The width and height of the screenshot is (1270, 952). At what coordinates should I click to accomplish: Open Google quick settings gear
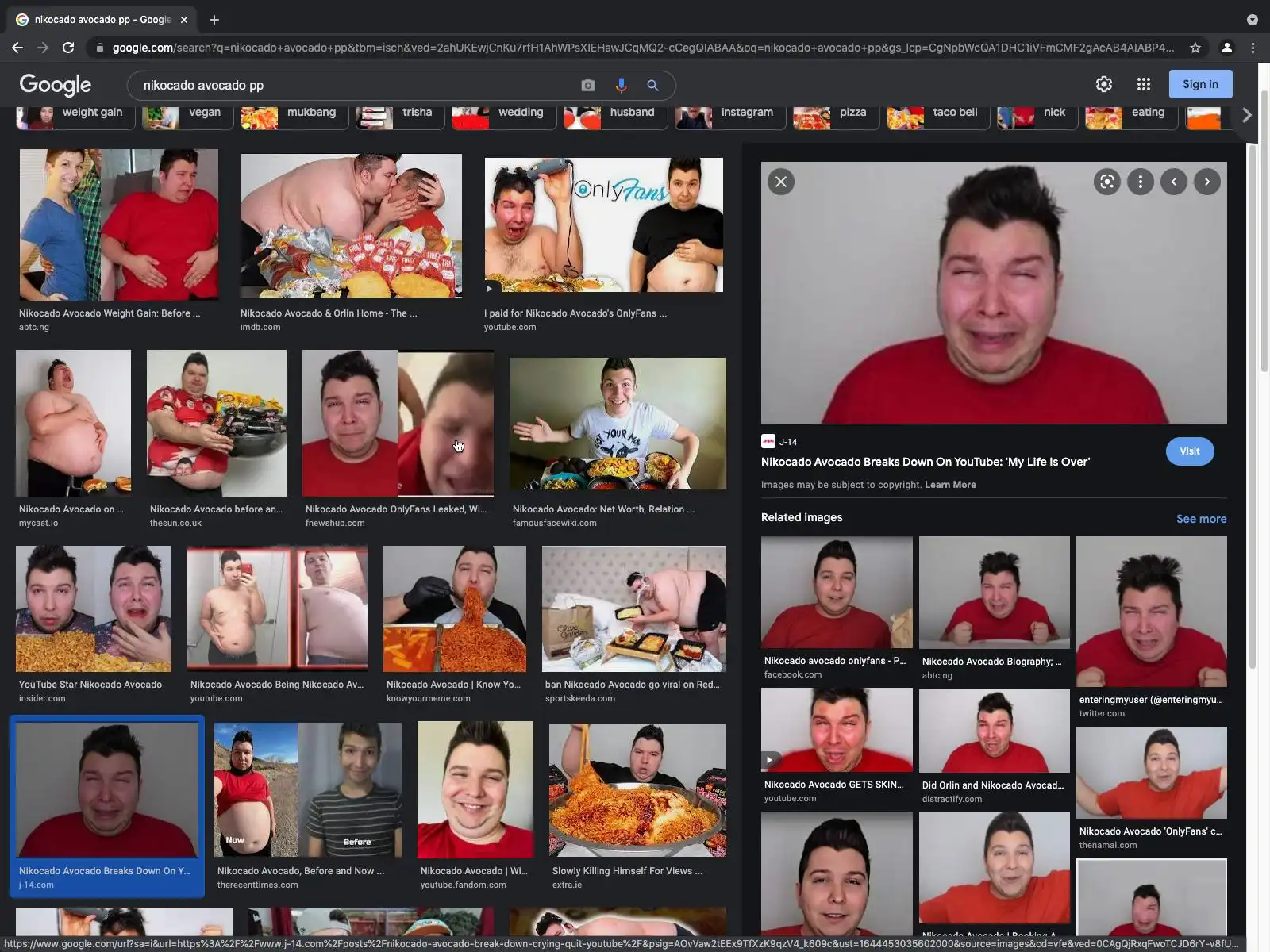(1104, 84)
